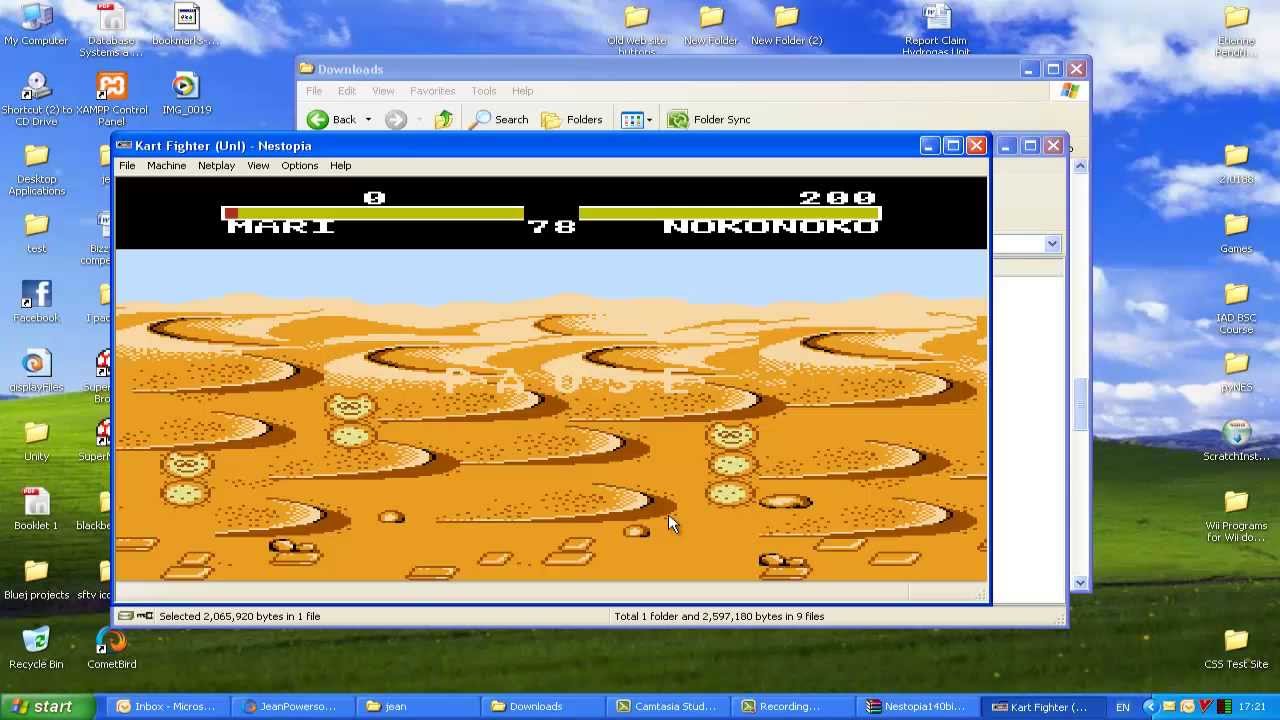
Task: Open the Tools menu in Downloads window
Action: [x=484, y=91]
